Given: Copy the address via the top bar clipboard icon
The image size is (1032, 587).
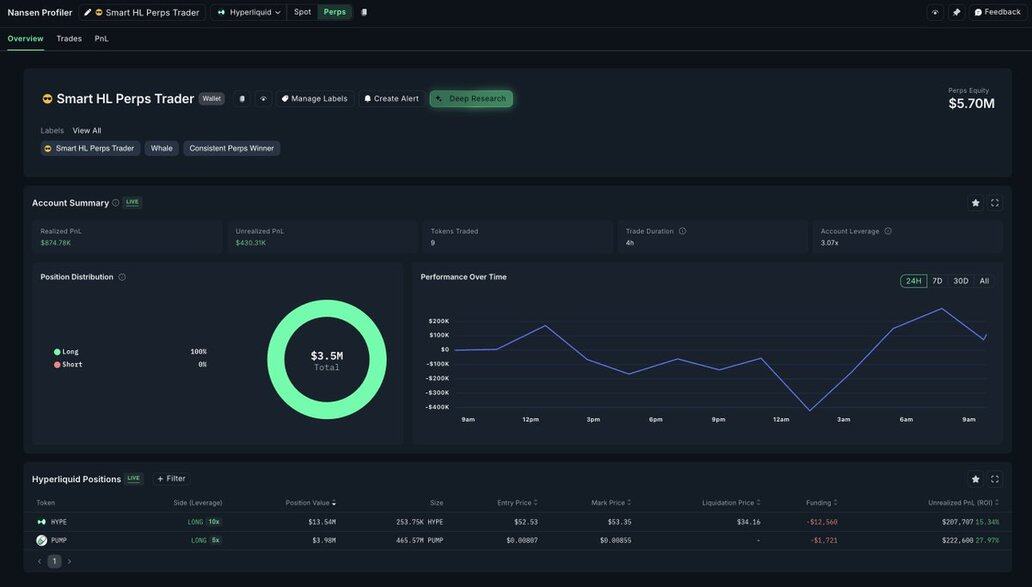Looking at the screenshot, I should [x=364, y=13].
